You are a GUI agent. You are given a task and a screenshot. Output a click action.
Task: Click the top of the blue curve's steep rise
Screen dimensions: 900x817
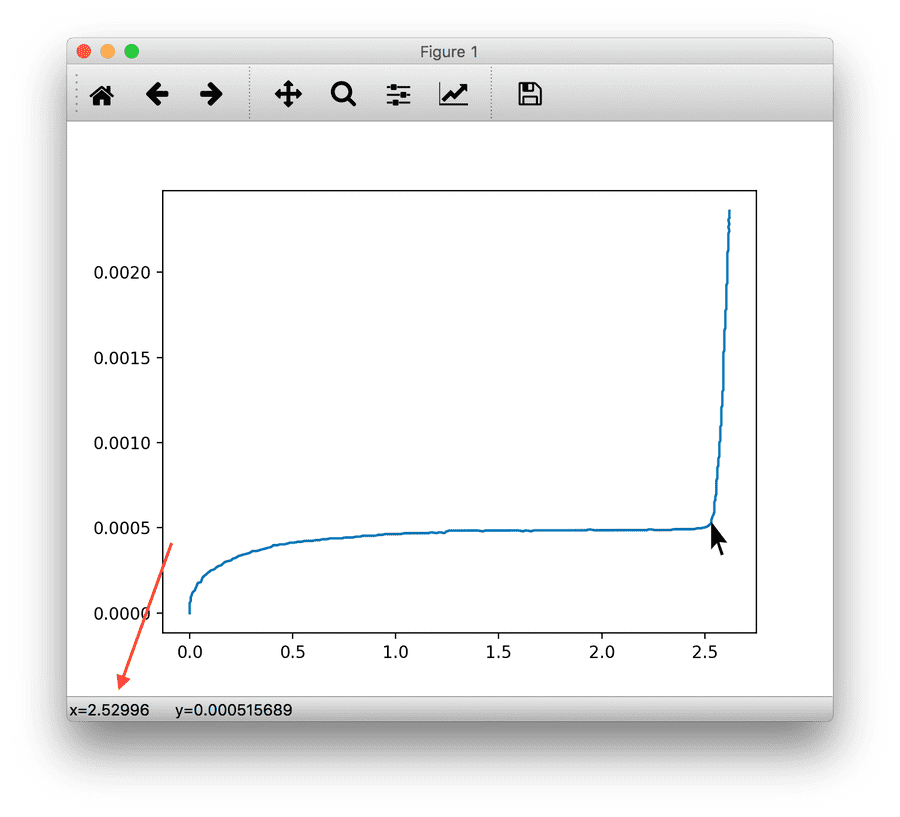(729, 212)
